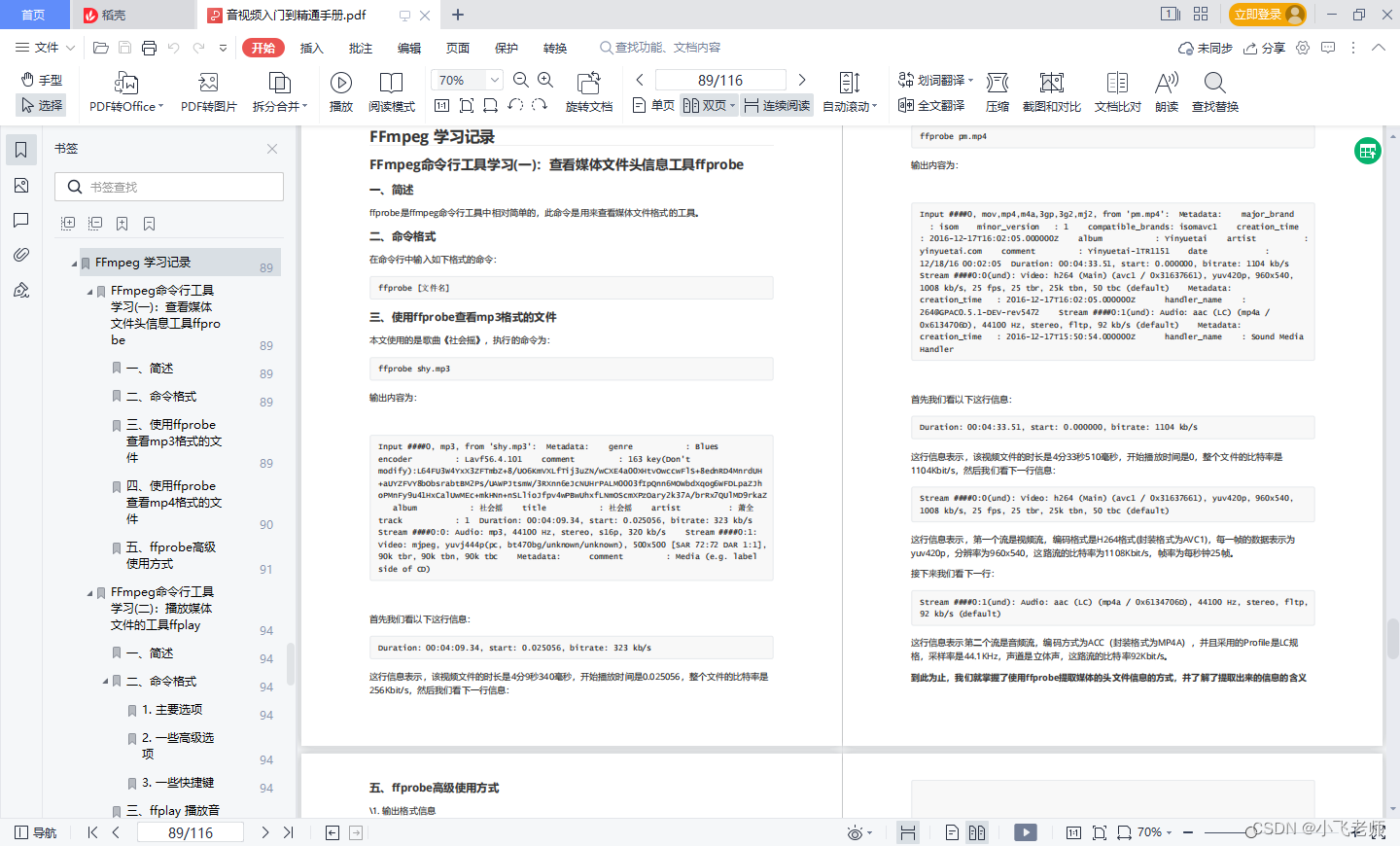This screenshot has width=1400, height=846.
Task: Click the 书签查找 search field
Action: (x=169, y=187)
